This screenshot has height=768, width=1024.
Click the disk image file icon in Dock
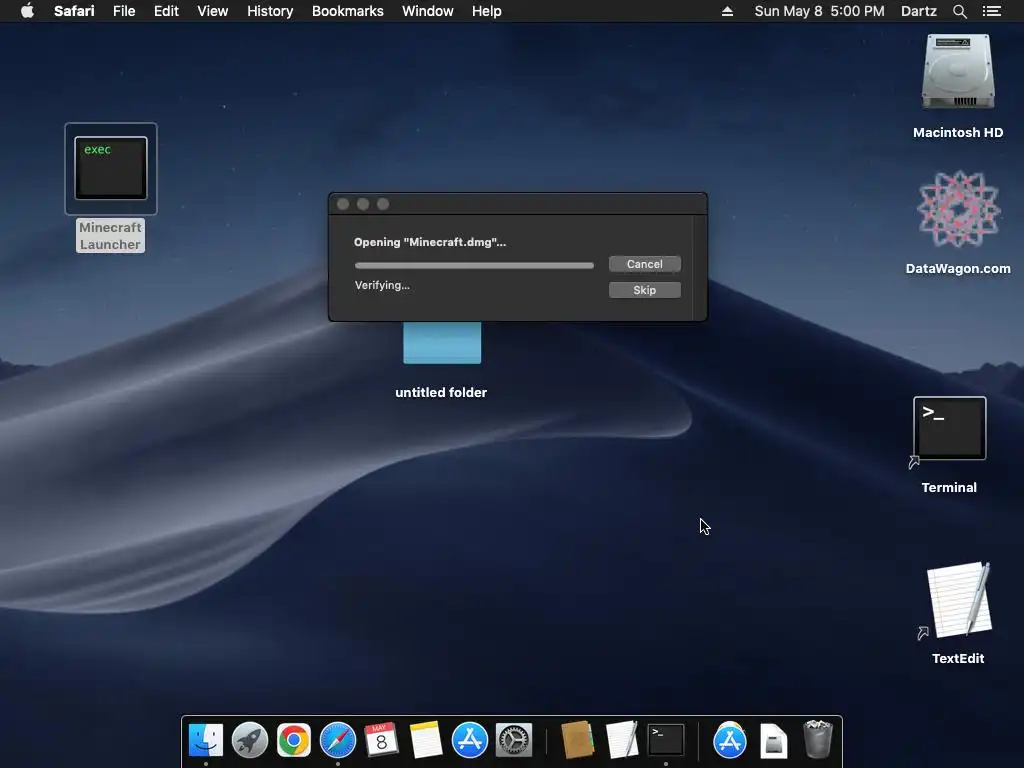tap(774, 741)
